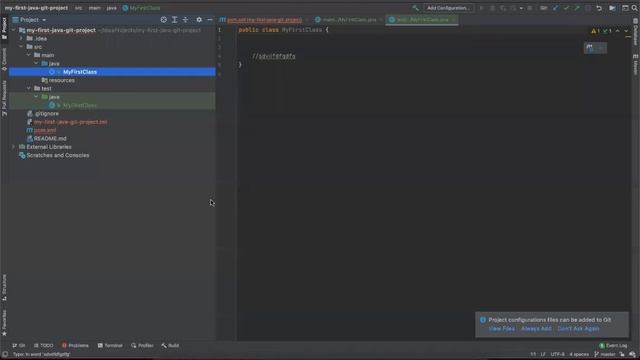The width and height of the screenshot is (640, 360).
Task: Click View Files link in notification
Action: (x=501, y=329)
